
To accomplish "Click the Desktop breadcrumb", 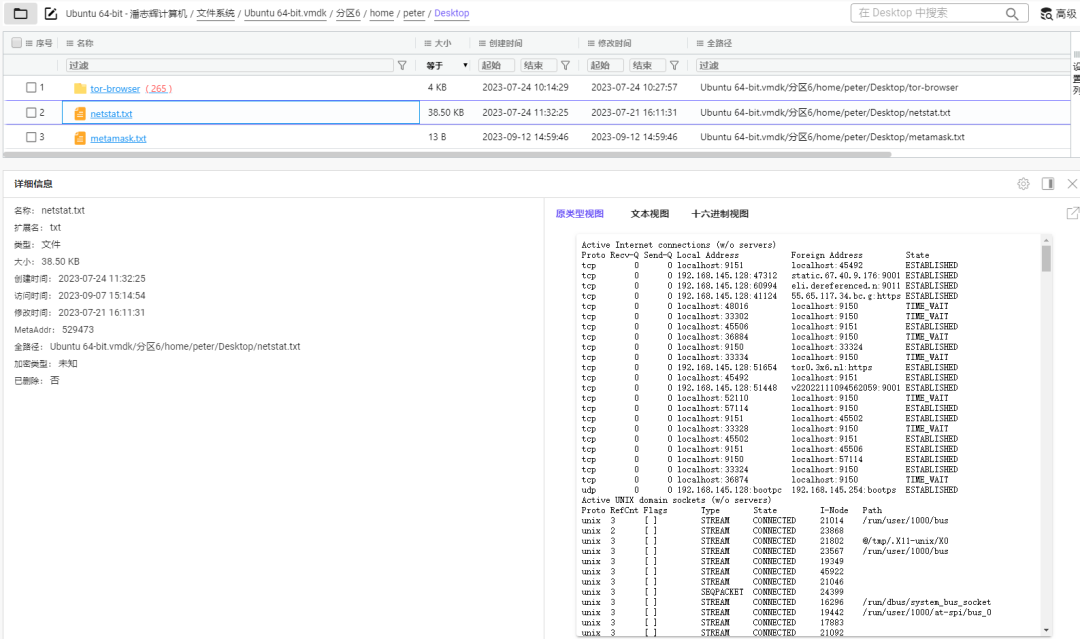I will [452, 13].
